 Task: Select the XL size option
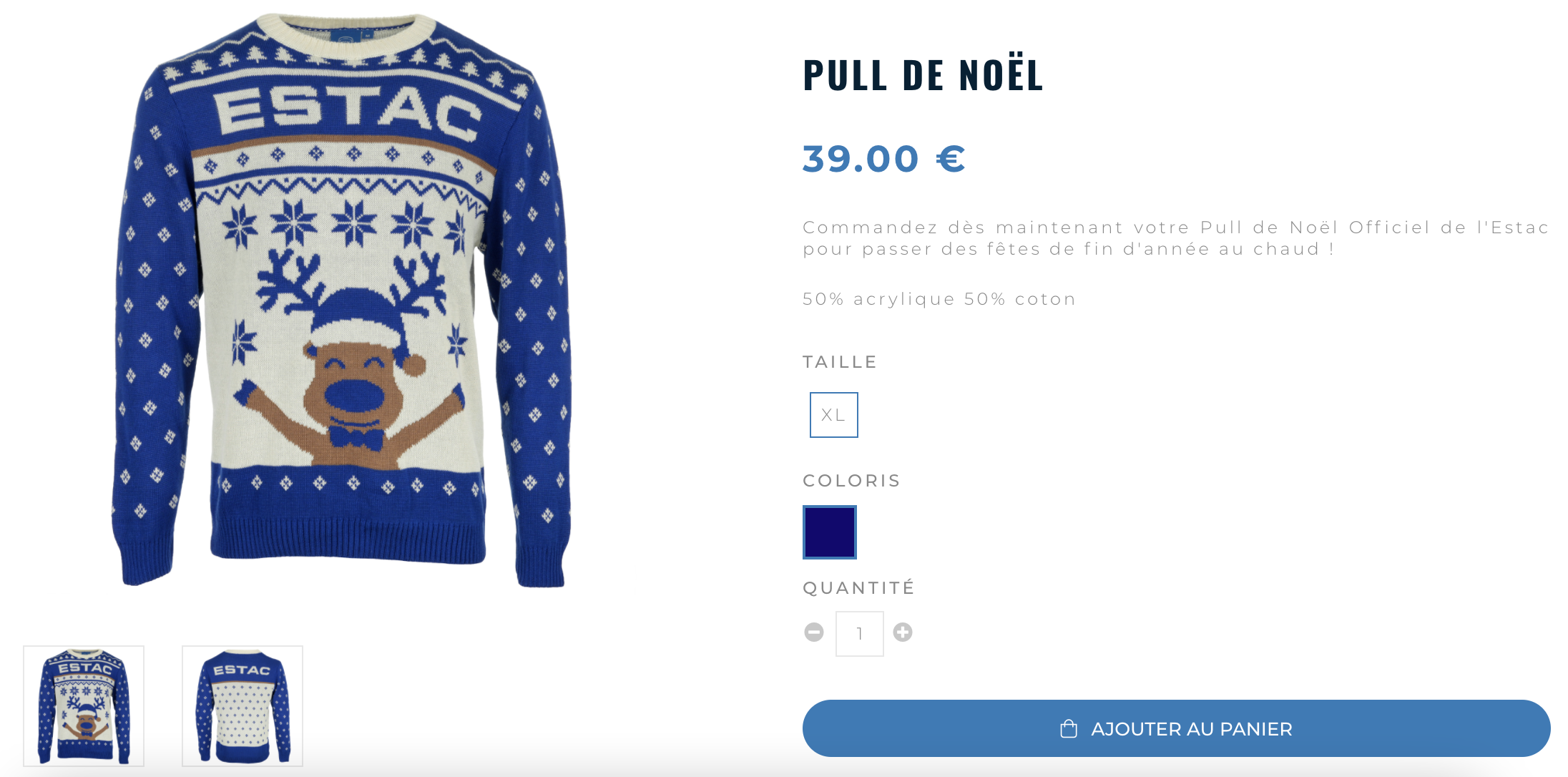coord(833,415)
